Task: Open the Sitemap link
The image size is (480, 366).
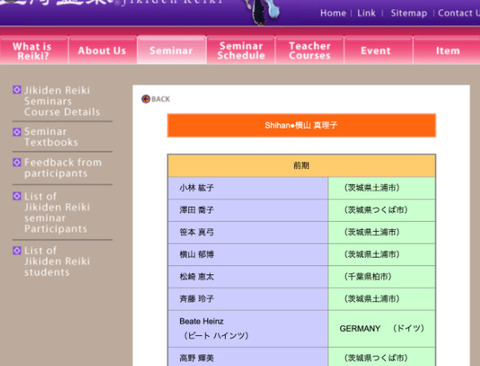Action: 409,13
